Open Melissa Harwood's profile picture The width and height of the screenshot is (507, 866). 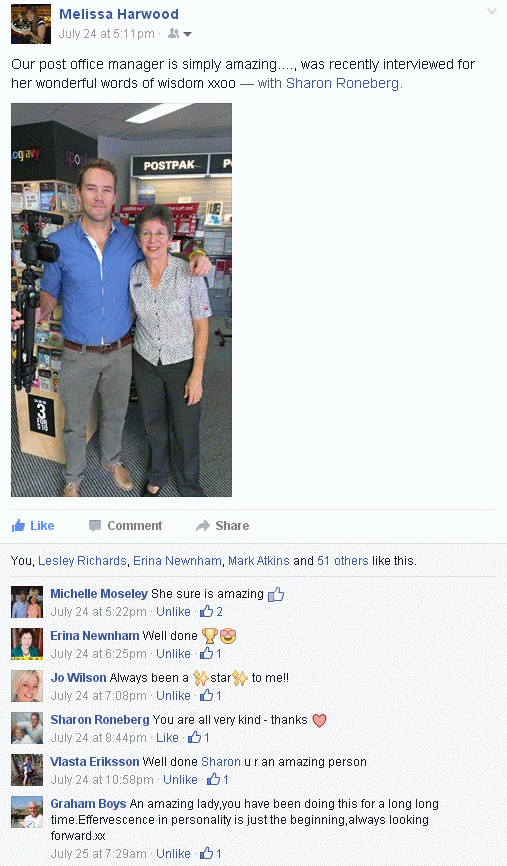31,24
